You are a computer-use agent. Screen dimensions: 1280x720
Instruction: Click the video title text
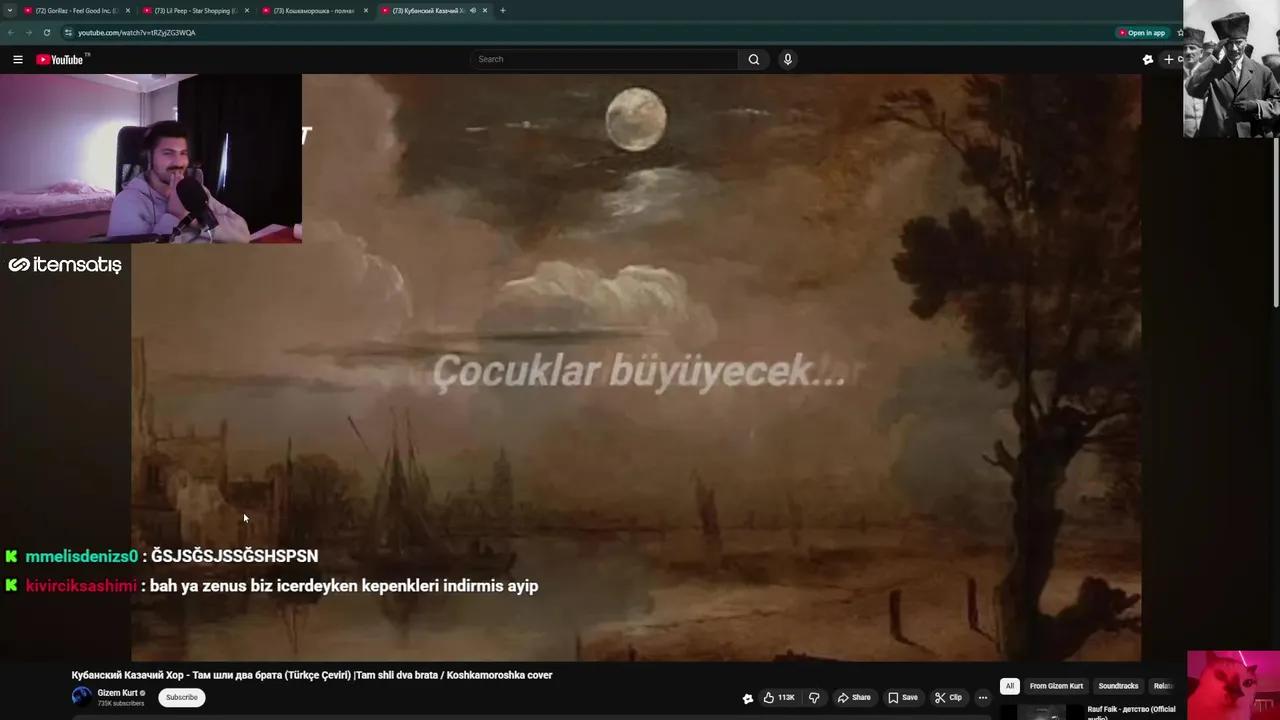tap(312, 675)
